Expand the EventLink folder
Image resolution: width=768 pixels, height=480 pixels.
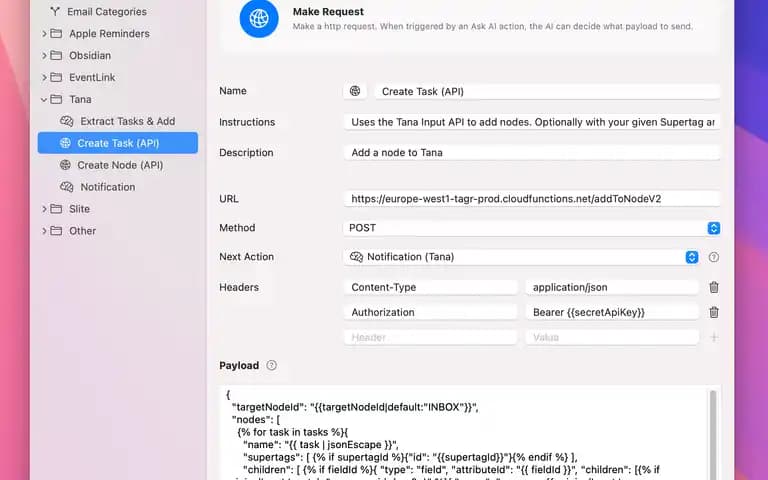(44, 77)
